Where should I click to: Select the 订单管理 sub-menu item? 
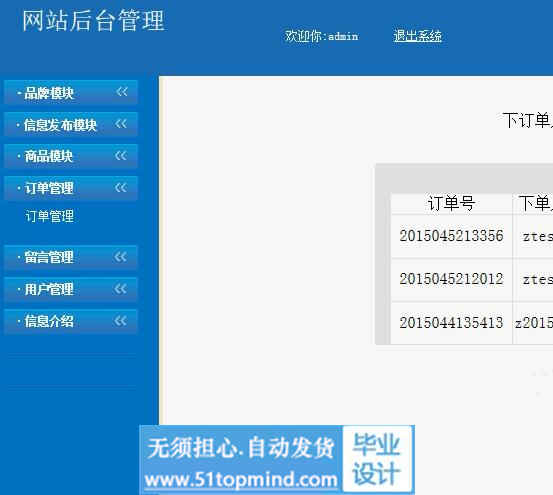tap(50, 216)
